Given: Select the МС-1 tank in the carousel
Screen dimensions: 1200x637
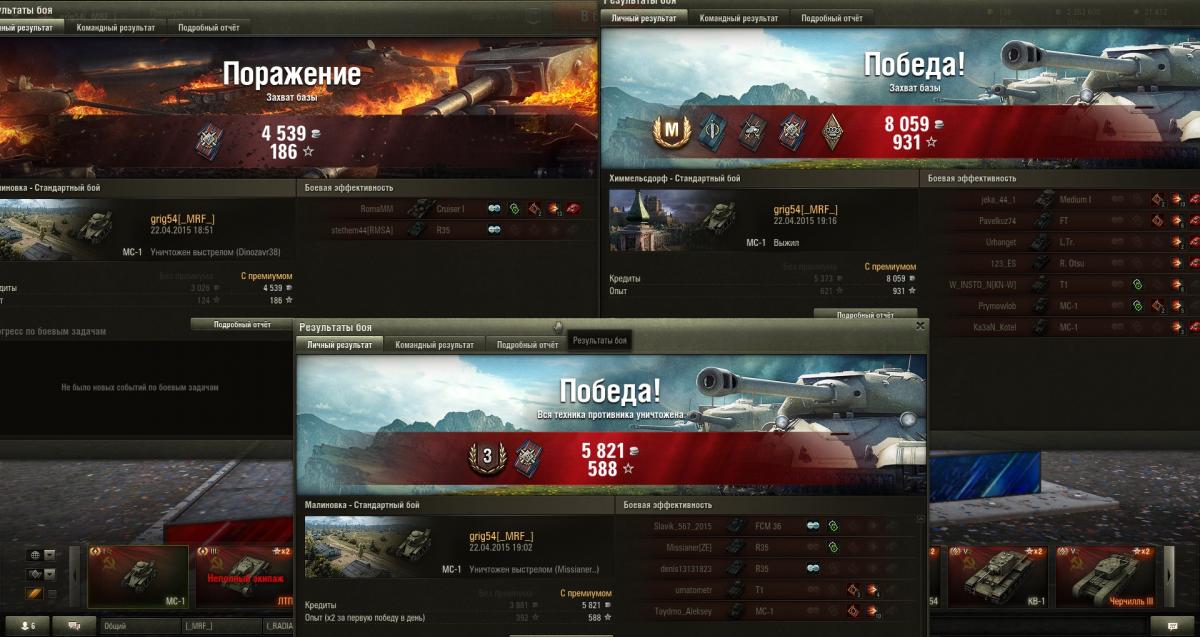Looking at the screenshot, I should tap(138, 576).
